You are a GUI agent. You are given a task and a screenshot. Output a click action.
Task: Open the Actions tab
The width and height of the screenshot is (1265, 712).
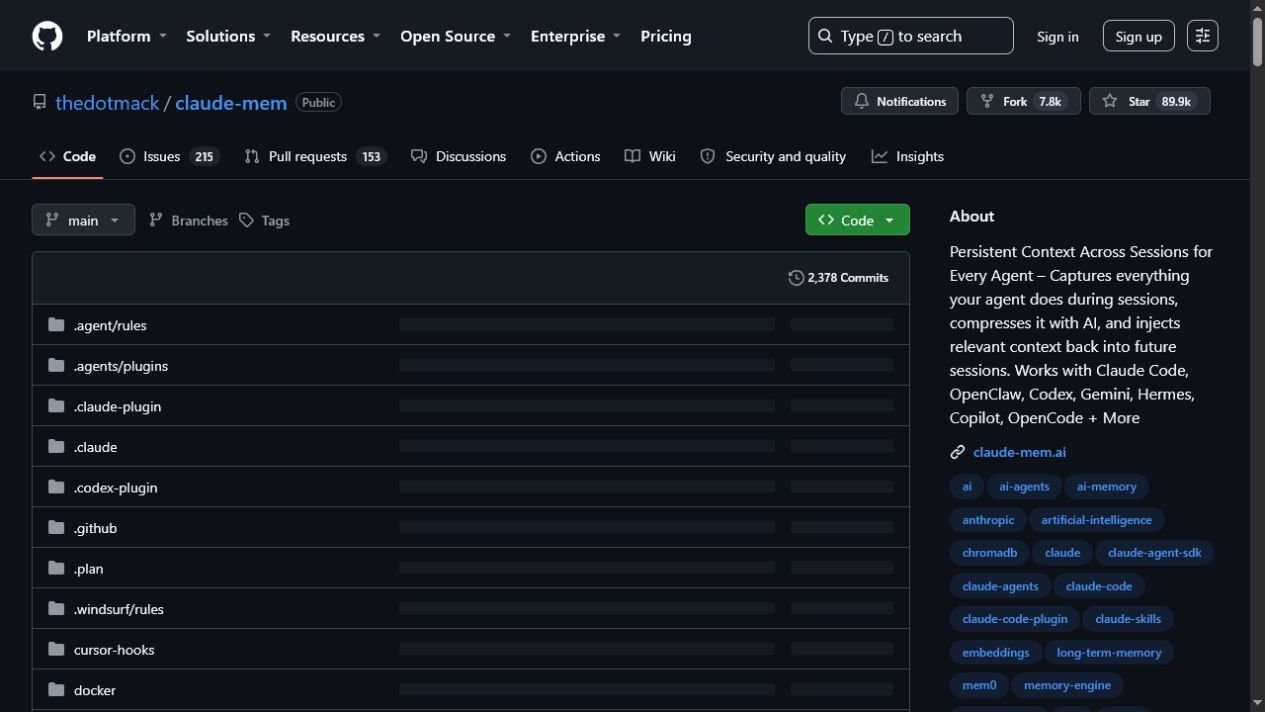pyautogui.click(x=565, y=156)
